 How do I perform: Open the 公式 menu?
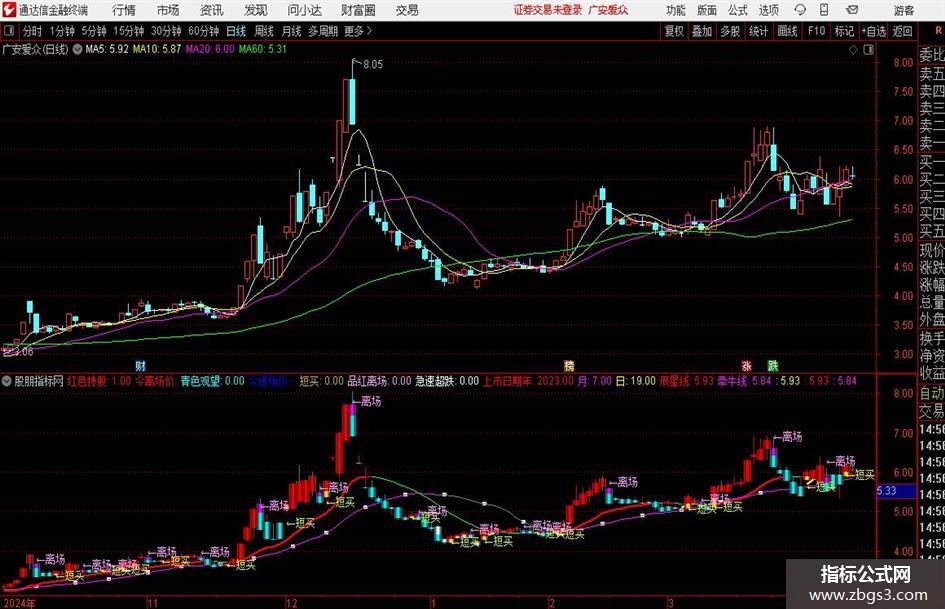[x=738, y=10]
